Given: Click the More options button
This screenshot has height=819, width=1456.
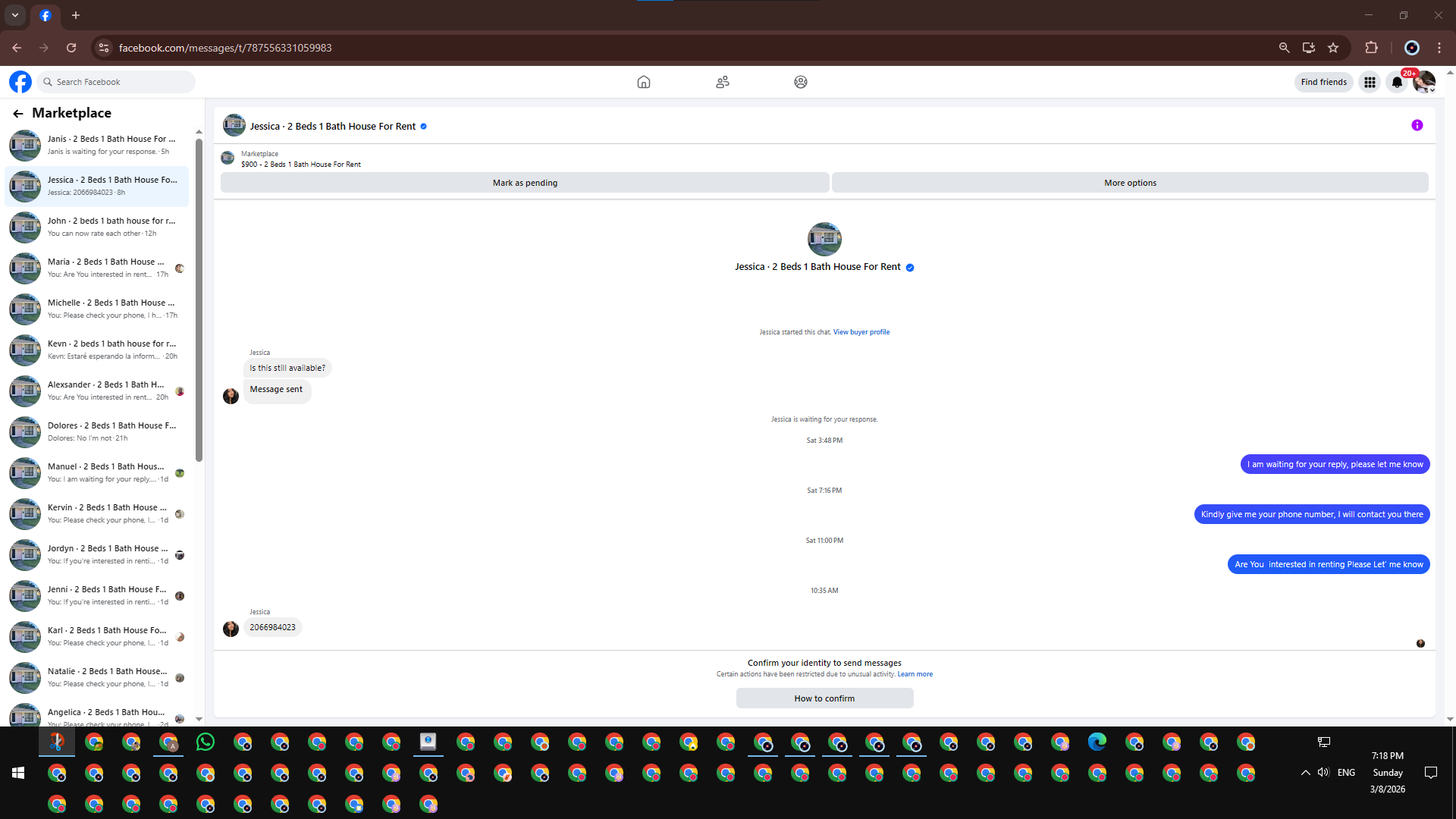Looking at the screenshot, I should pyautogui.click(x=1130, y=183).
